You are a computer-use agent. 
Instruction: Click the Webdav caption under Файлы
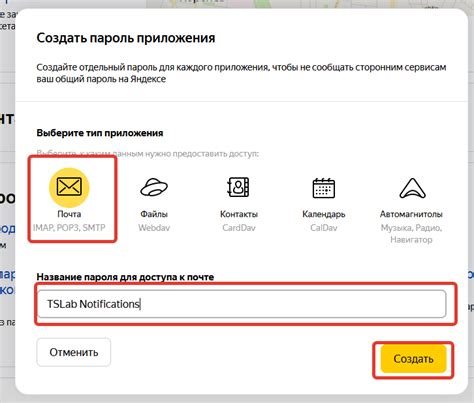(154, 228)
